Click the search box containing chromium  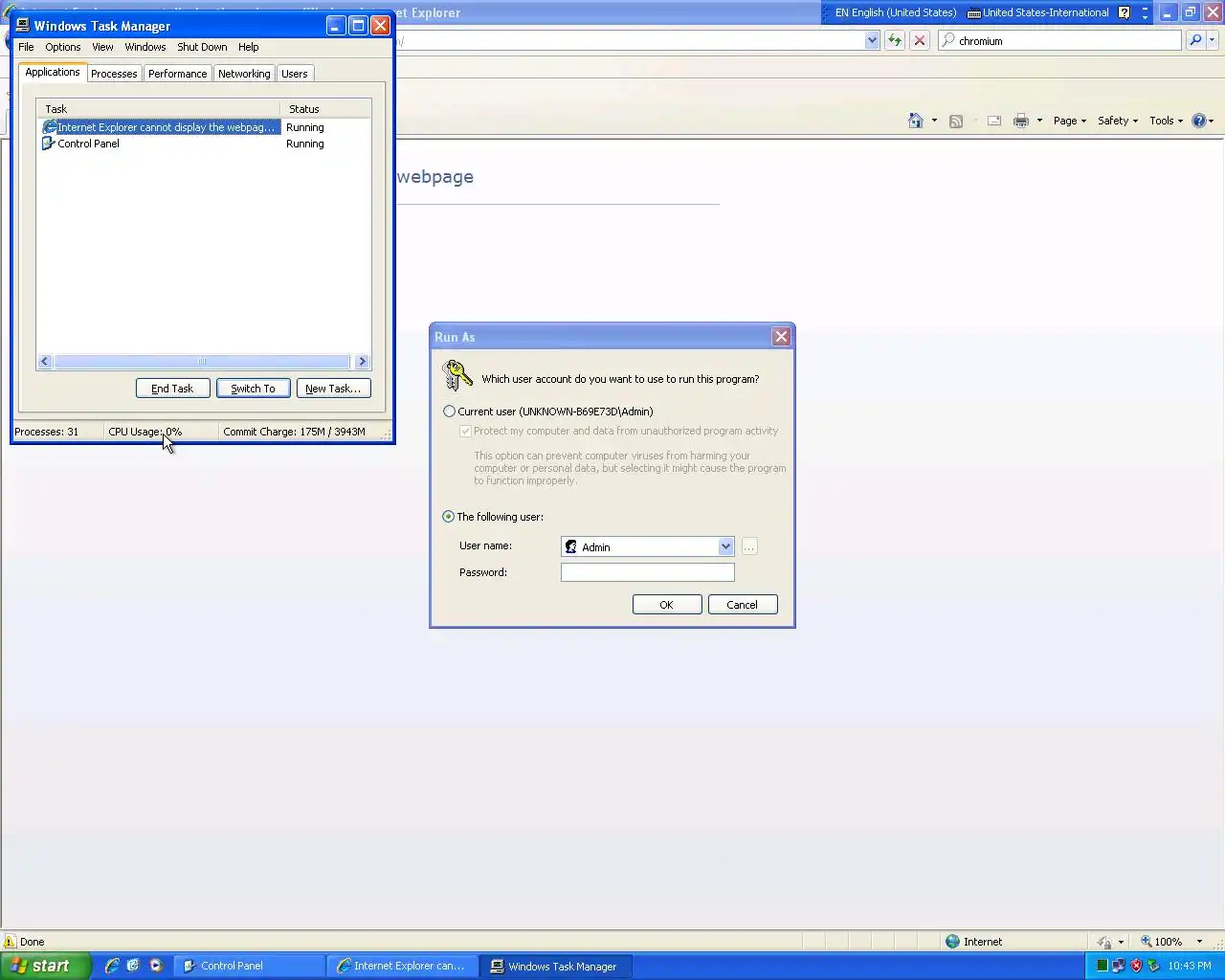(1060, 40)
